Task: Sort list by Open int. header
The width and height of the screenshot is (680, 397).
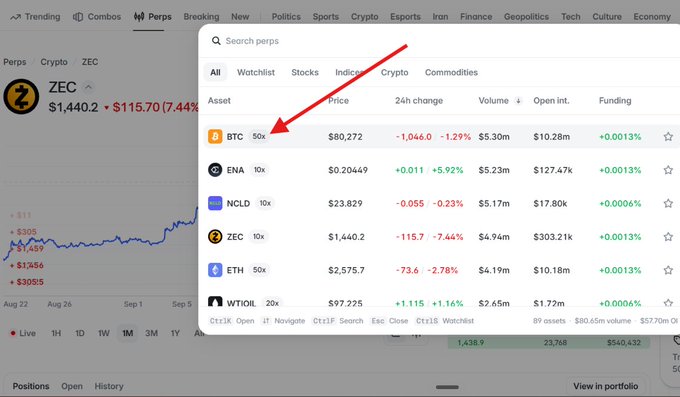Action: (x=551, y=101)
